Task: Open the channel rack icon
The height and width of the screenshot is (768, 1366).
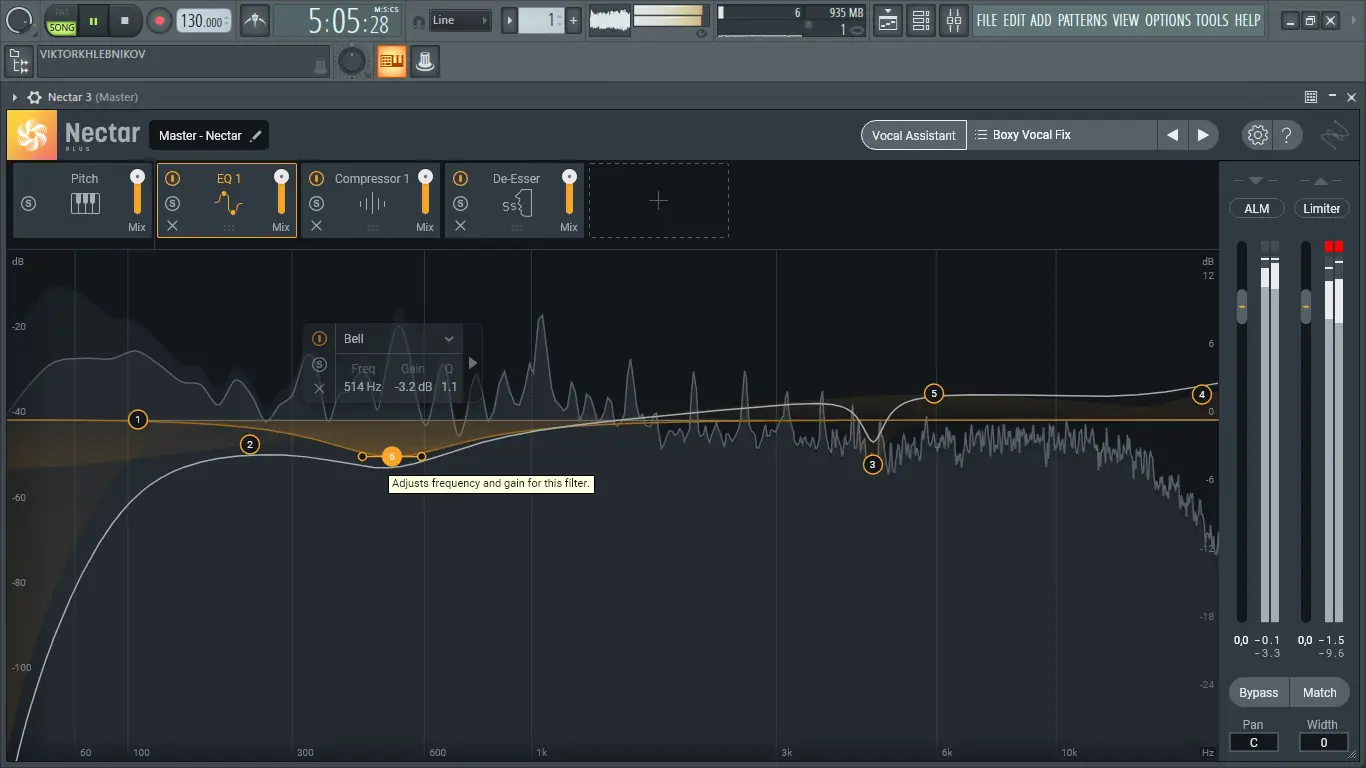Action: click(921, 20)
